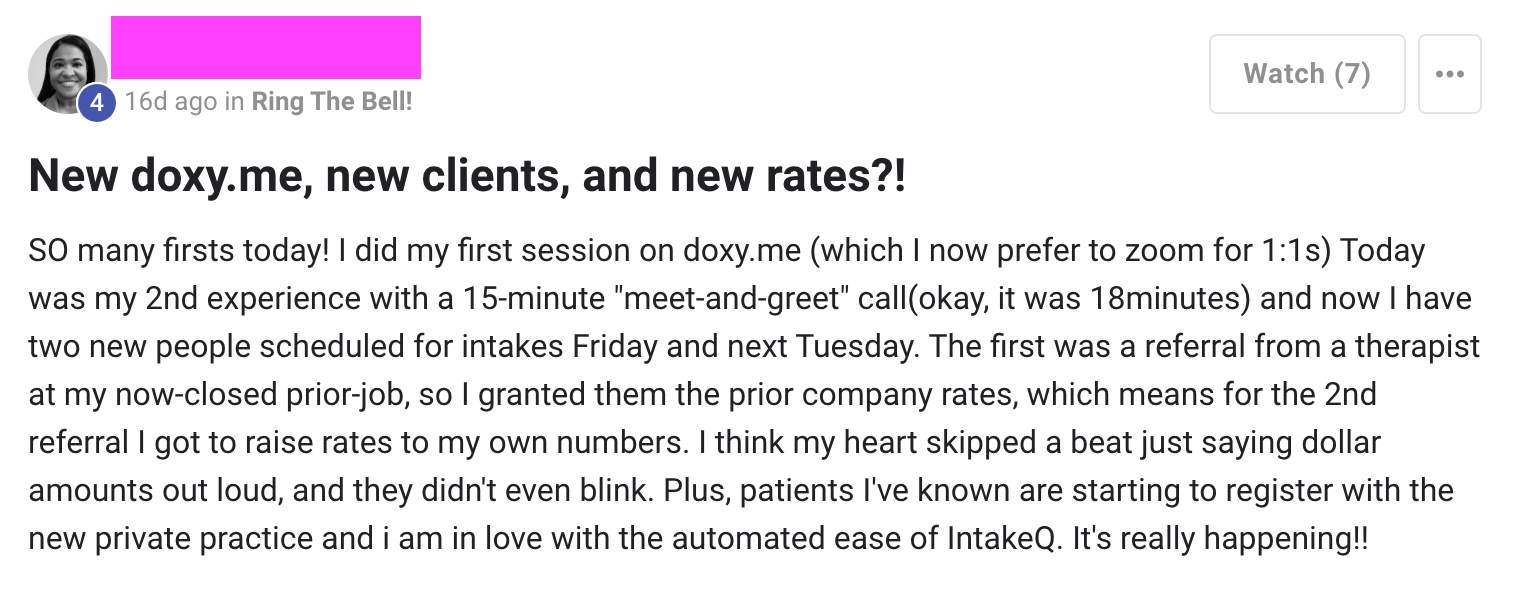Screen dimensions: 1528x598
Task: Click the Watch (7) button
Action: [1306, 74]
